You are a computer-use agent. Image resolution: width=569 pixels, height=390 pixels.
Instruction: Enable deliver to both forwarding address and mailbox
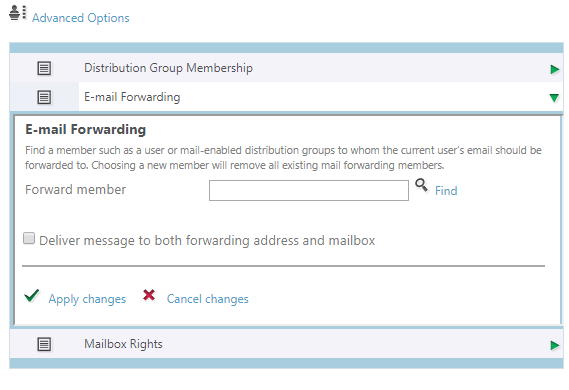click(x=29, y=238)
